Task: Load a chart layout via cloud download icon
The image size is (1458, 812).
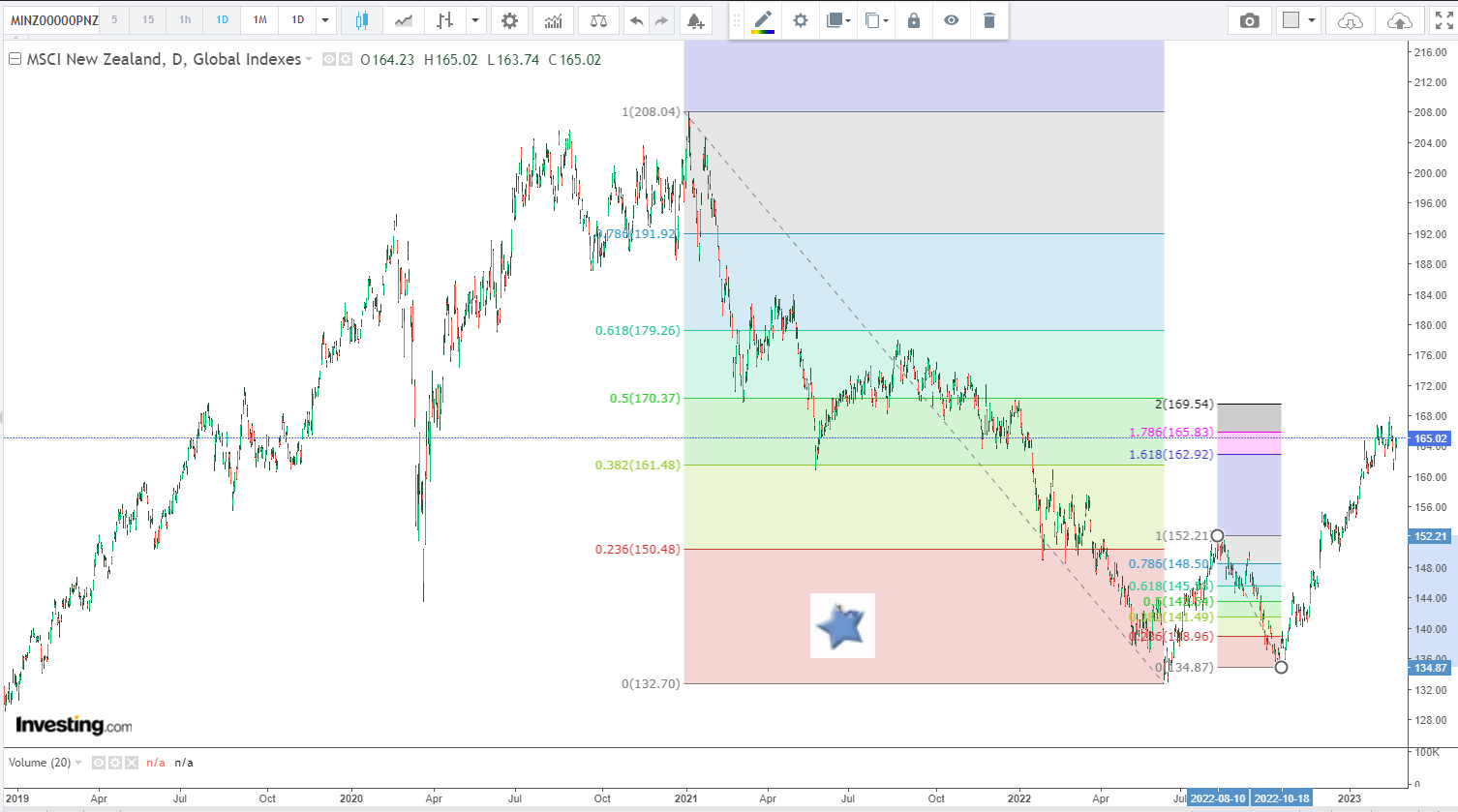Action: (1350, 20)
